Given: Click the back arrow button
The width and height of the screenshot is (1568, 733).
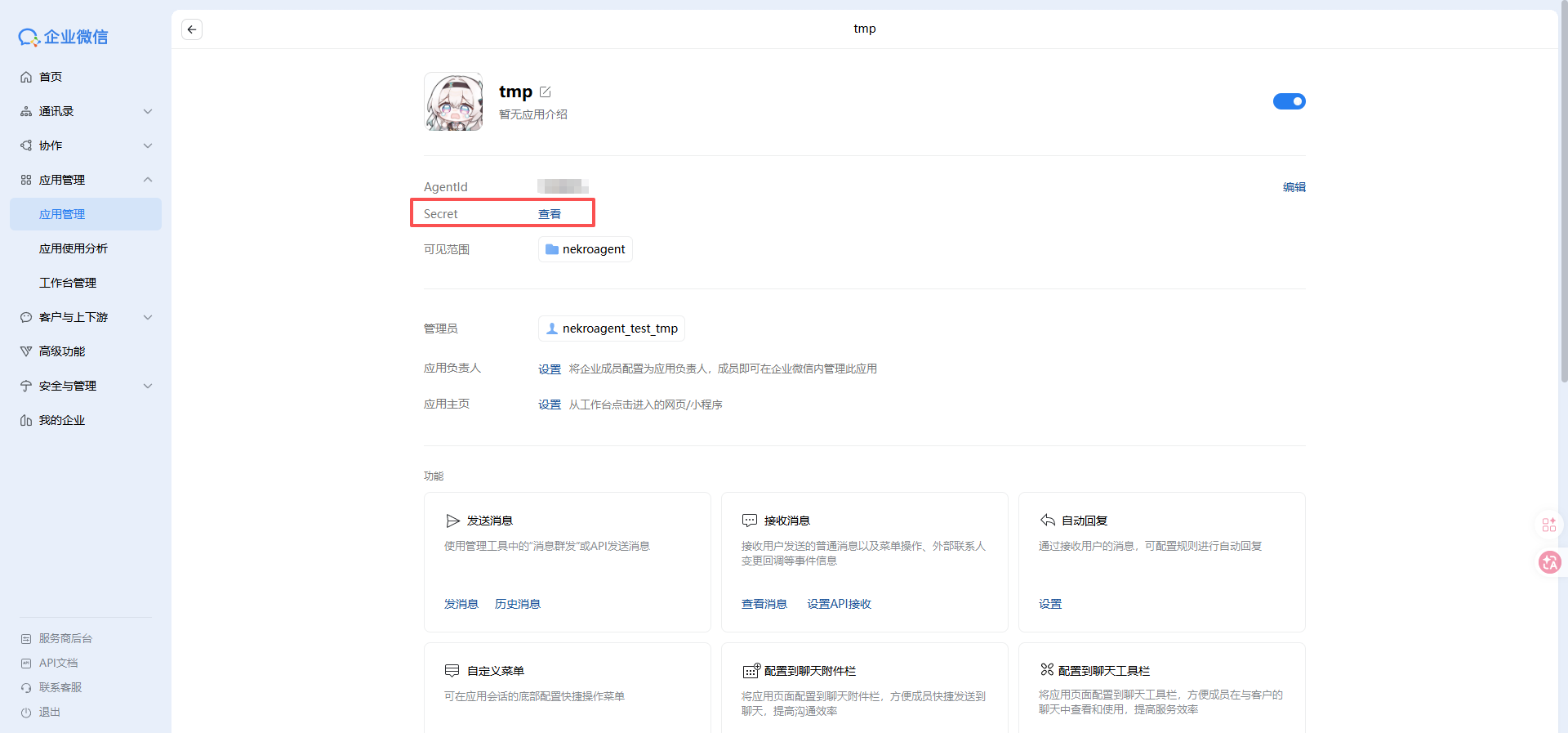Looking at the screenshot, I should point(192,29).
